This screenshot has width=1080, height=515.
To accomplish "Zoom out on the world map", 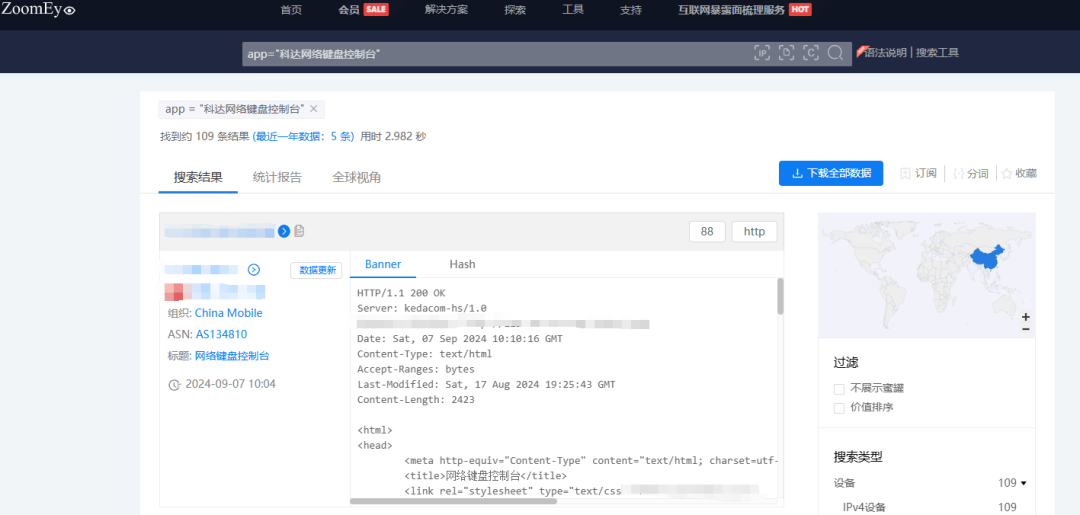I will 1026,329.
